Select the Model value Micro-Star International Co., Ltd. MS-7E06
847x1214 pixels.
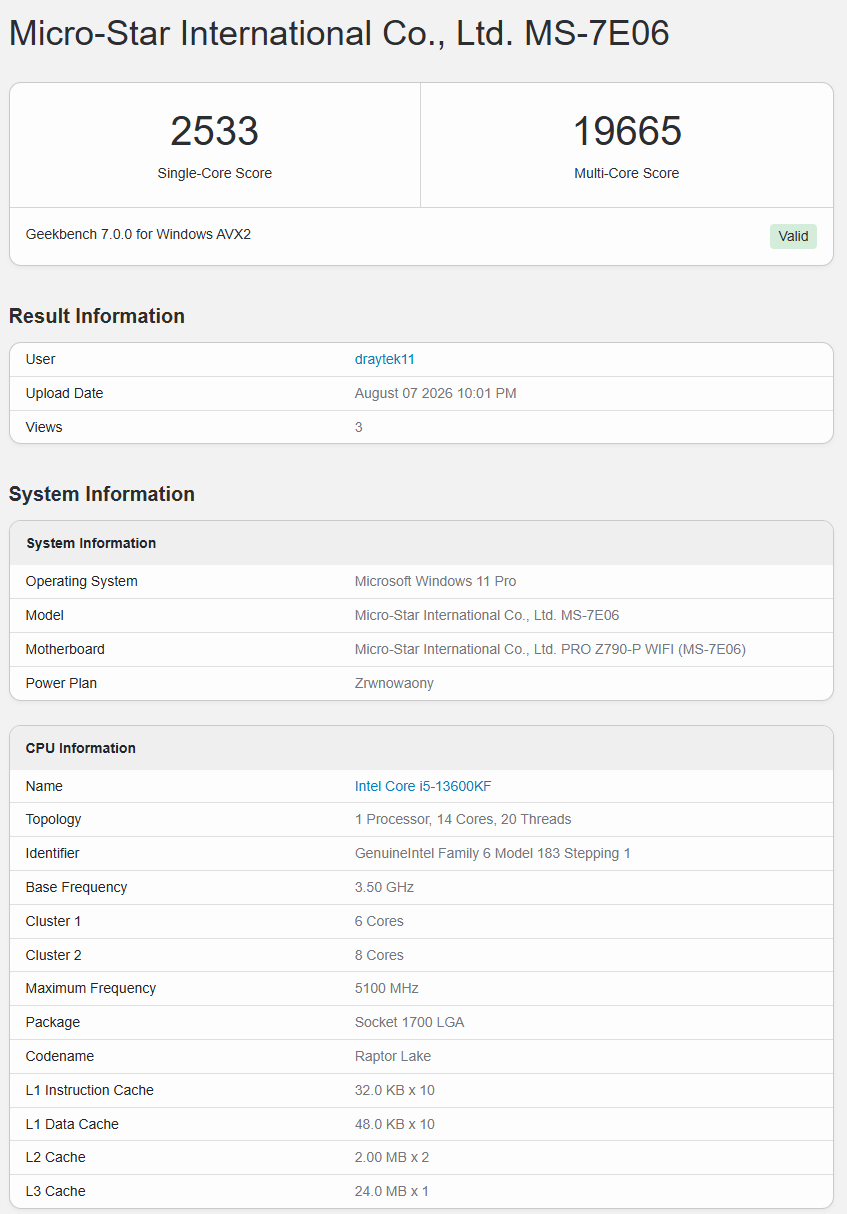(487, 615)
